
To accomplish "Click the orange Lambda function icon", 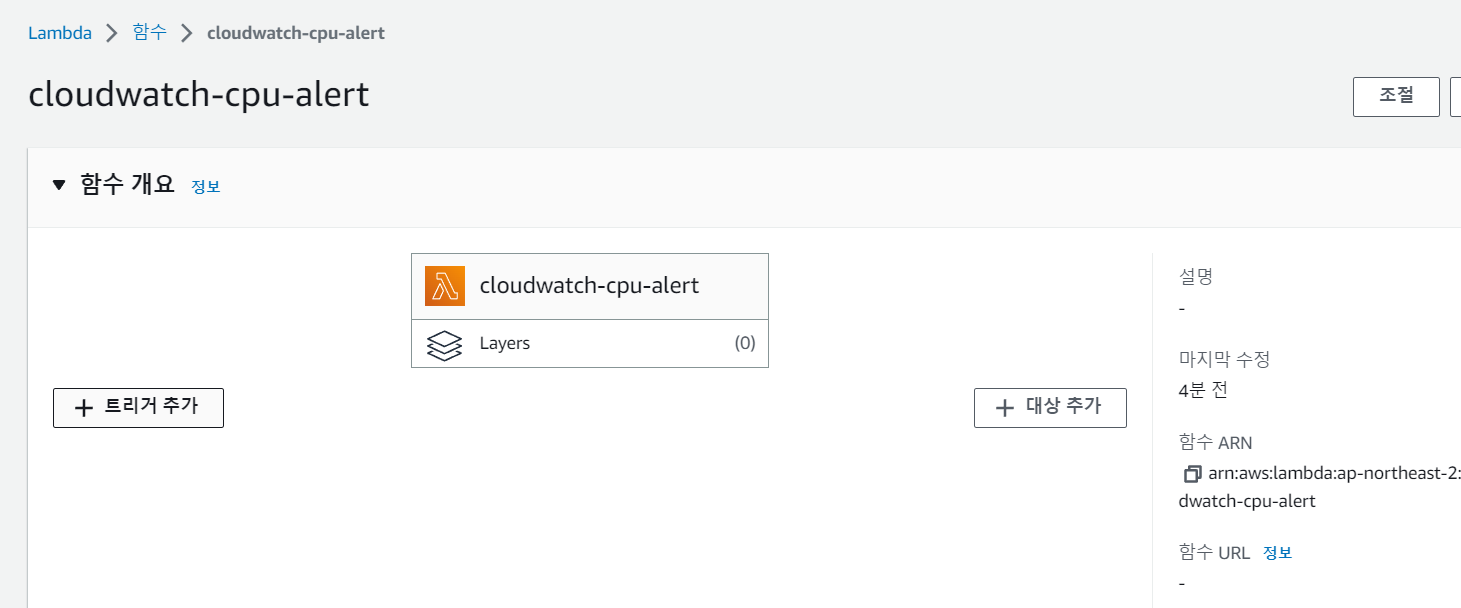I will pyautogui.click(x=445, y=286).
